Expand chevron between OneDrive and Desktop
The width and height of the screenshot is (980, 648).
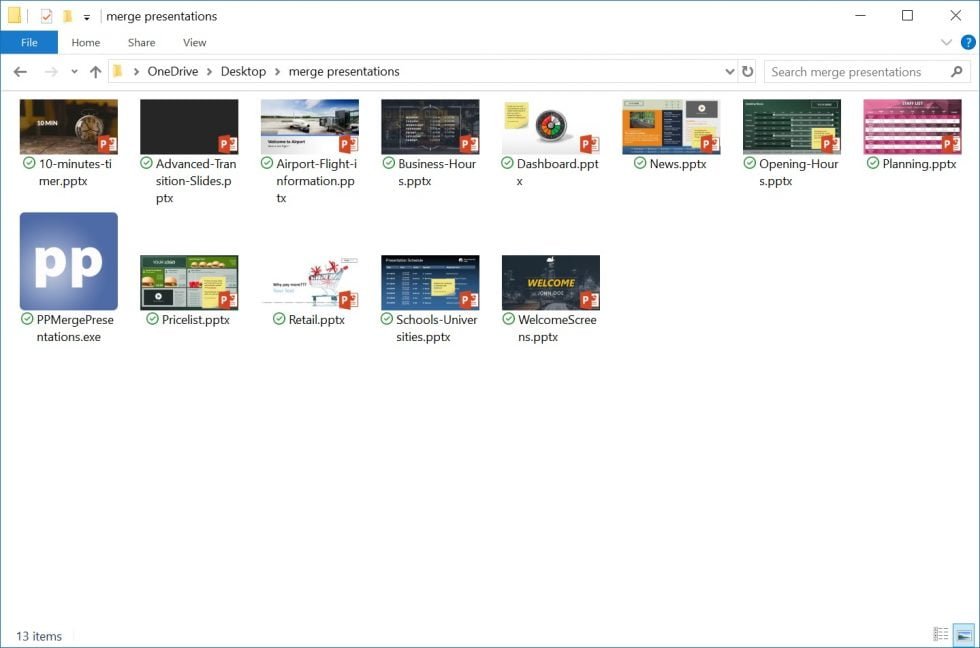209,72
